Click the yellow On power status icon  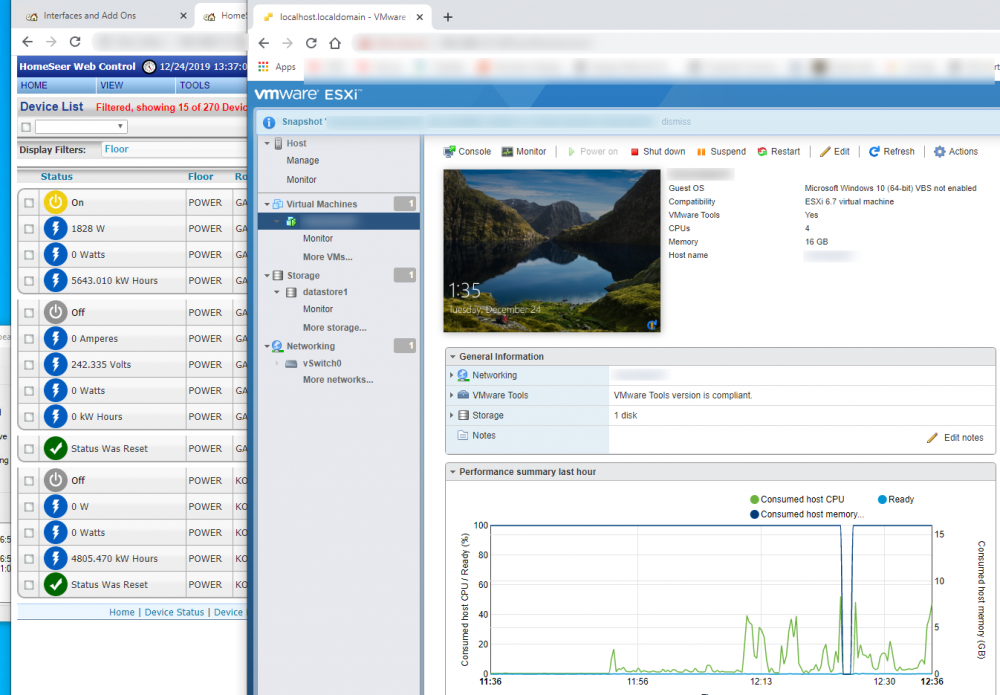click(x=55, y=202)
